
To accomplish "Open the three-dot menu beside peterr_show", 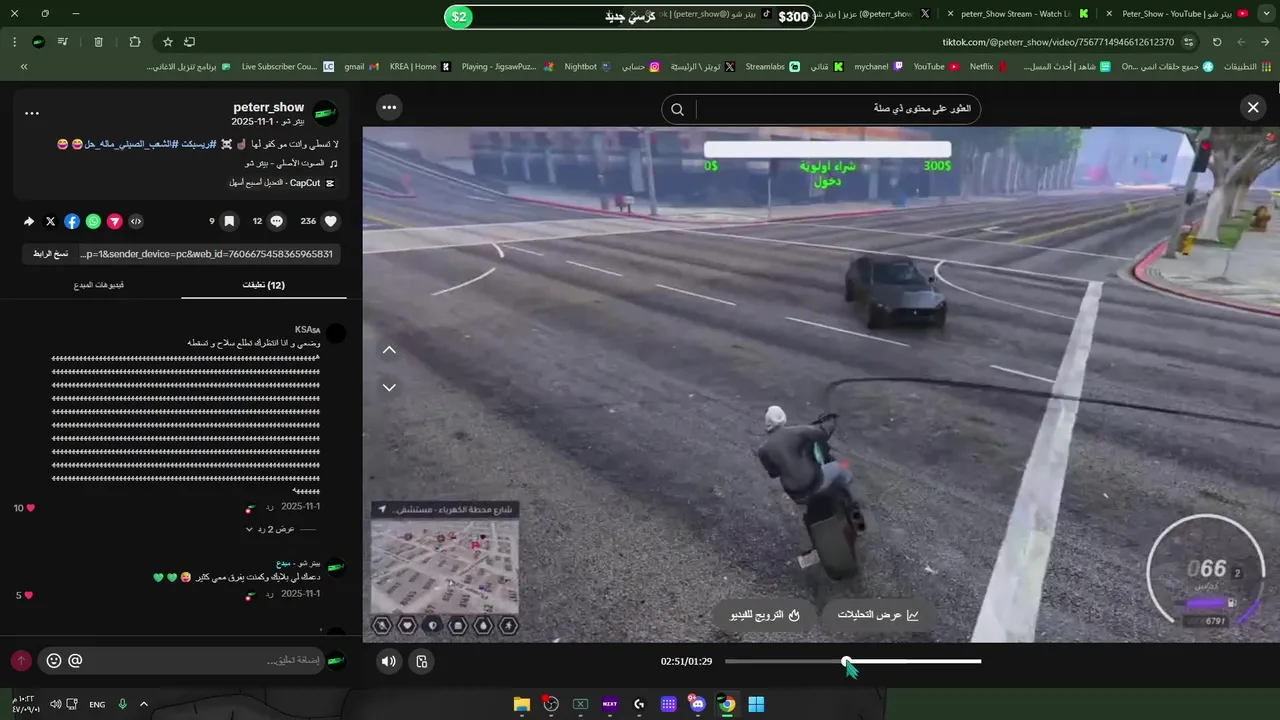I will click(x=32, y=113).
